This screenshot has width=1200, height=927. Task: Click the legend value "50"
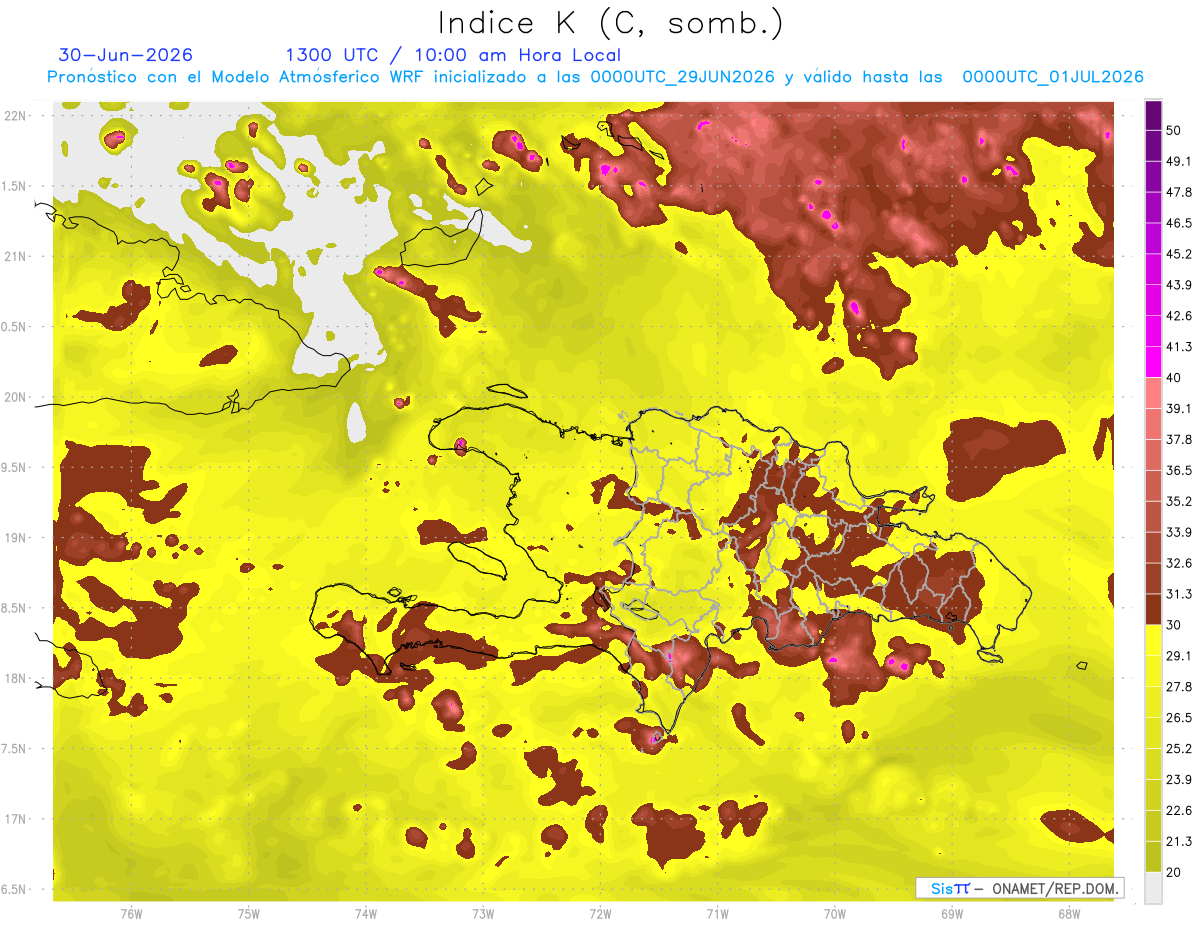click(1174, 130)
